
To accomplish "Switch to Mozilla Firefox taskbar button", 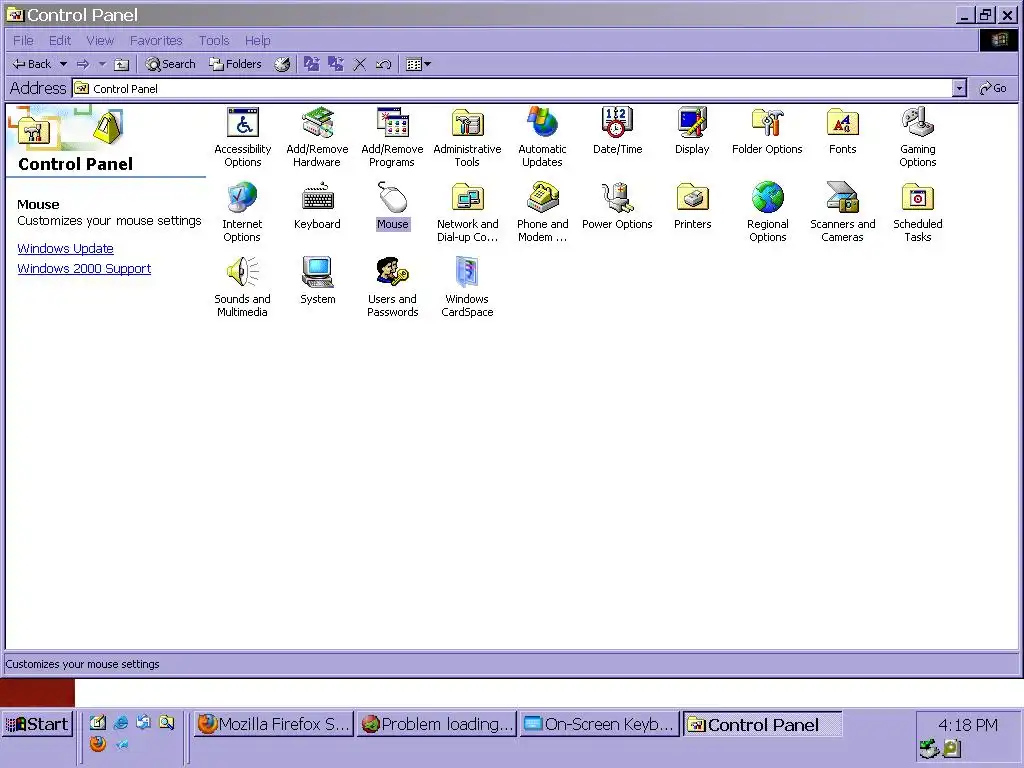I will [x=274, y=724].
